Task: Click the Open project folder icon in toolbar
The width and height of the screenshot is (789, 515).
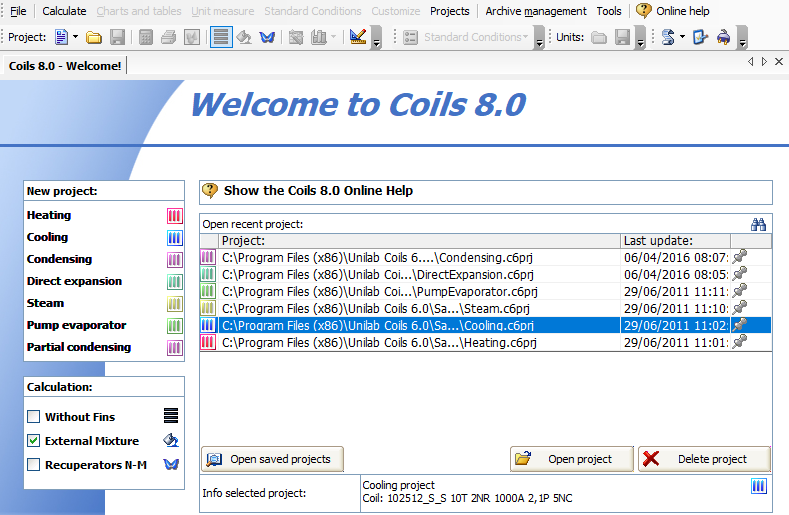Action: [94, 37]
